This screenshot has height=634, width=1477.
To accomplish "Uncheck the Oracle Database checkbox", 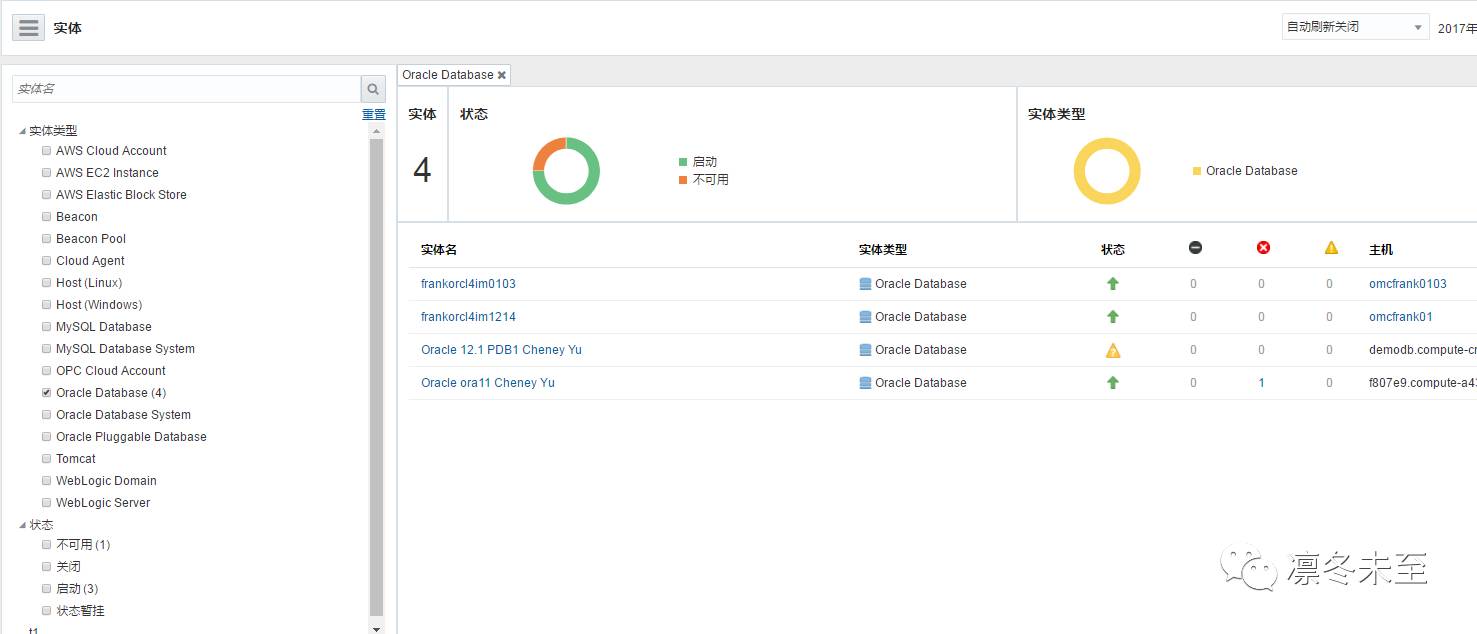I will click(x=46, y=393).
